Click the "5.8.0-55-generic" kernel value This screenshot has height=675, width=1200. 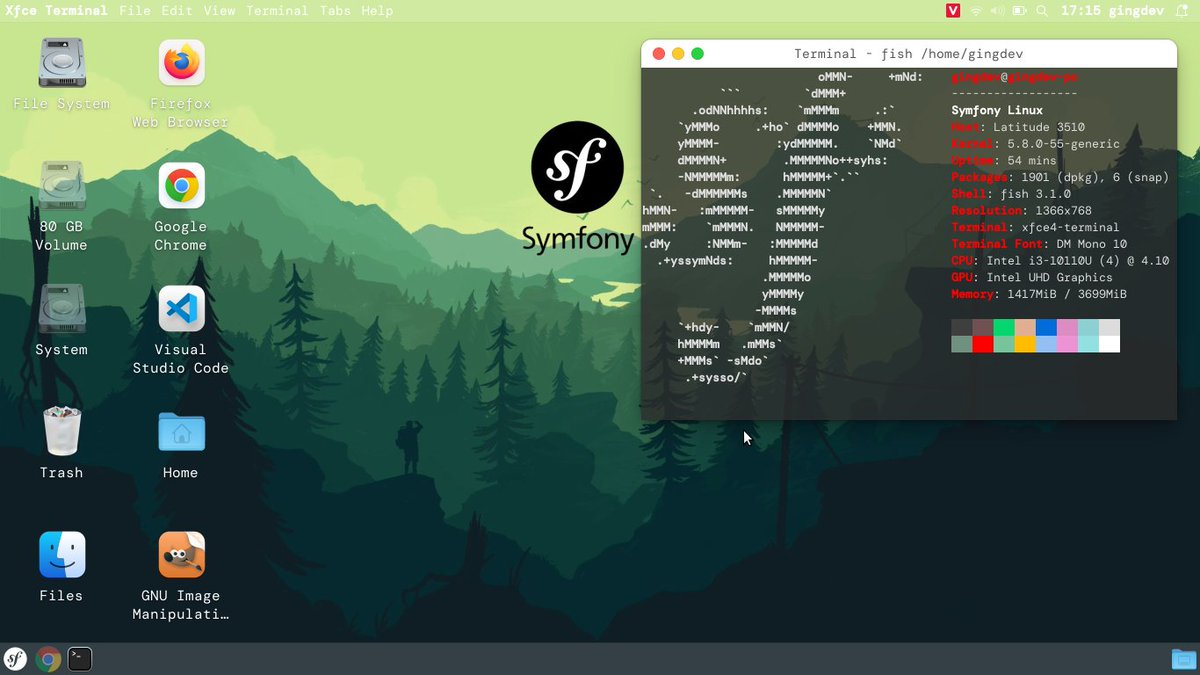(1063, 144)
